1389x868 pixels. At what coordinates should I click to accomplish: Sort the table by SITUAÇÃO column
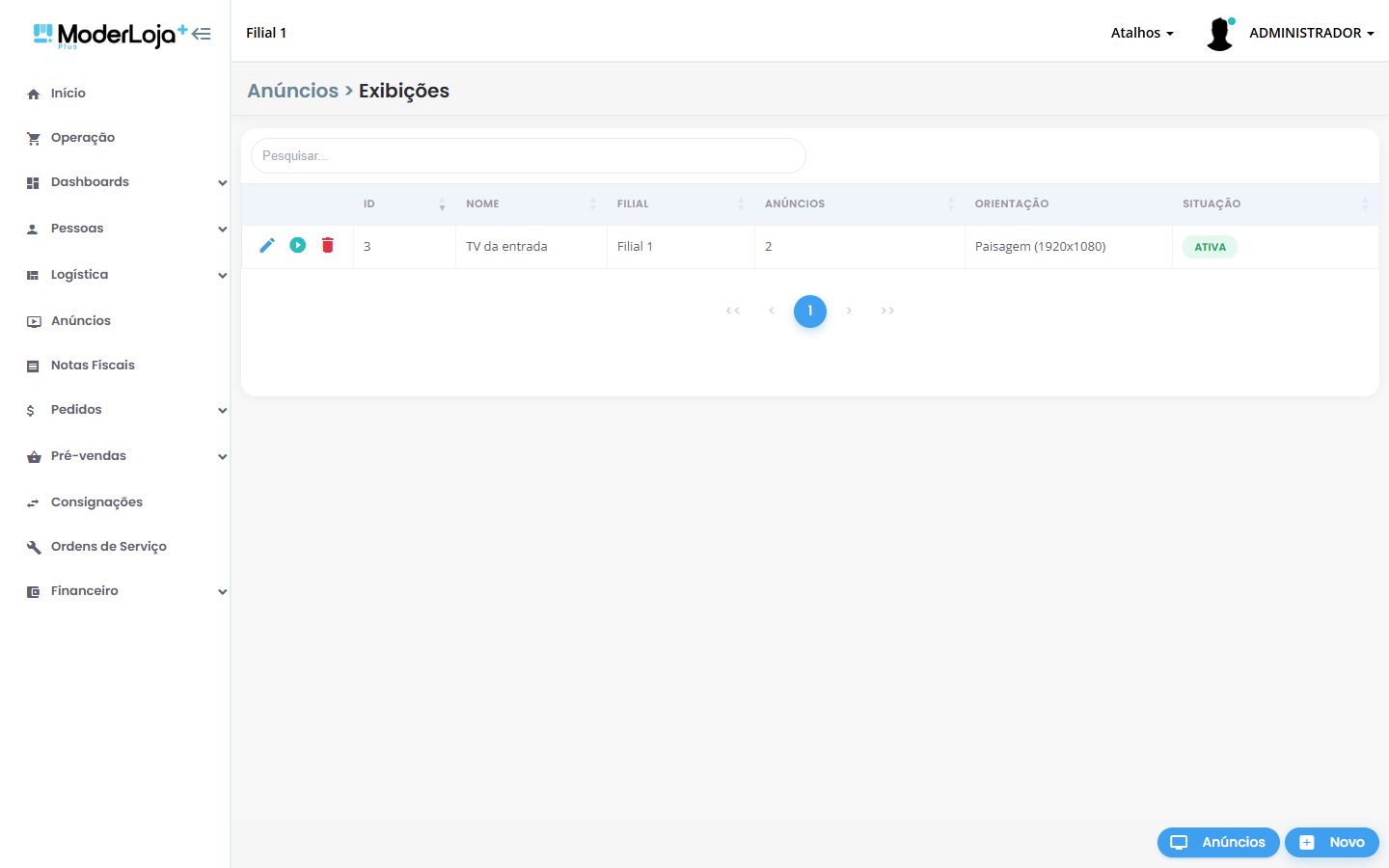[x=1275, y=204]
